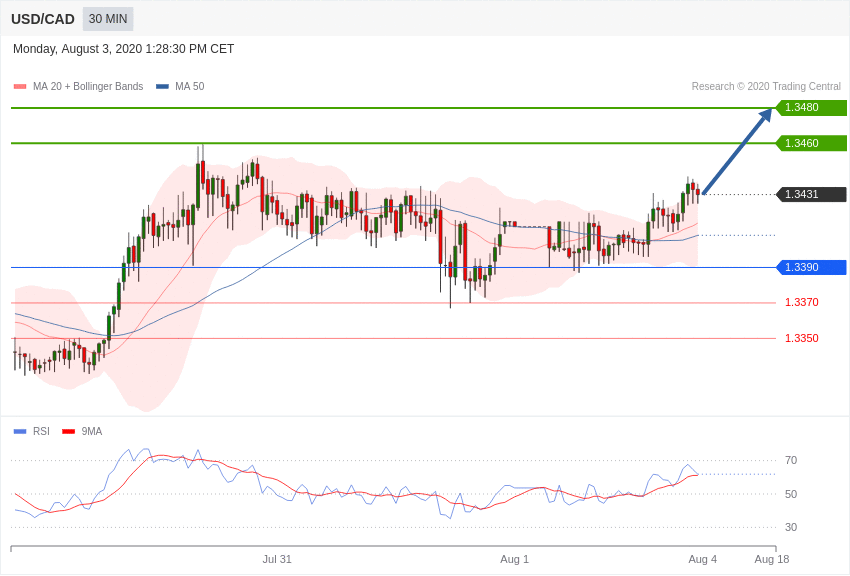The height and width of the screenshot is (576, 850).
Task: Click the 1.3370 support level label
Action: pos(802,302)
